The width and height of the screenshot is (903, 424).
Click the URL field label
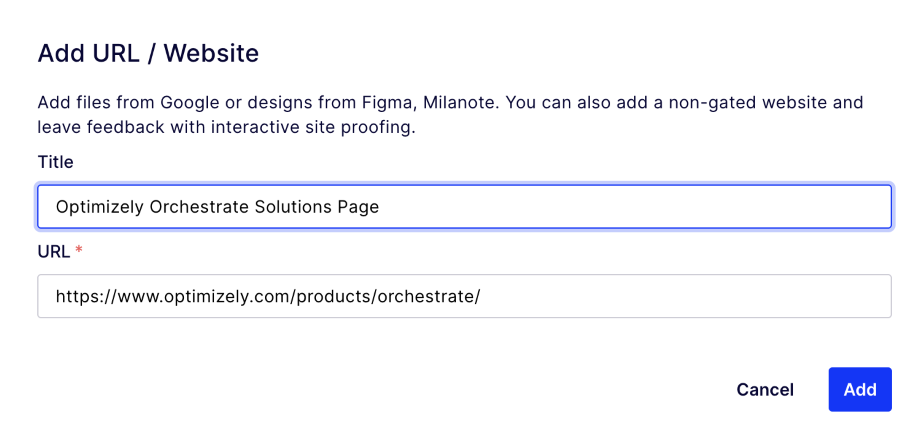point(53,252)
